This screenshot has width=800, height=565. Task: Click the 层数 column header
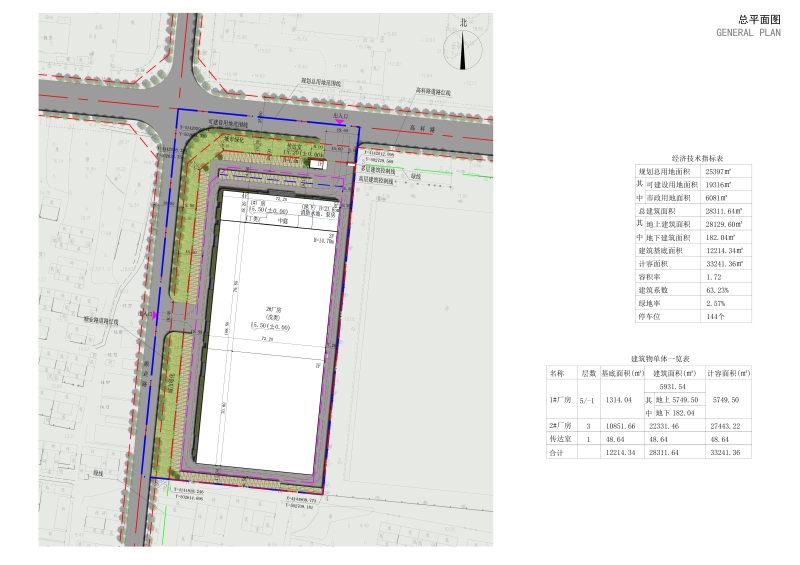click(x=588, y=374)
